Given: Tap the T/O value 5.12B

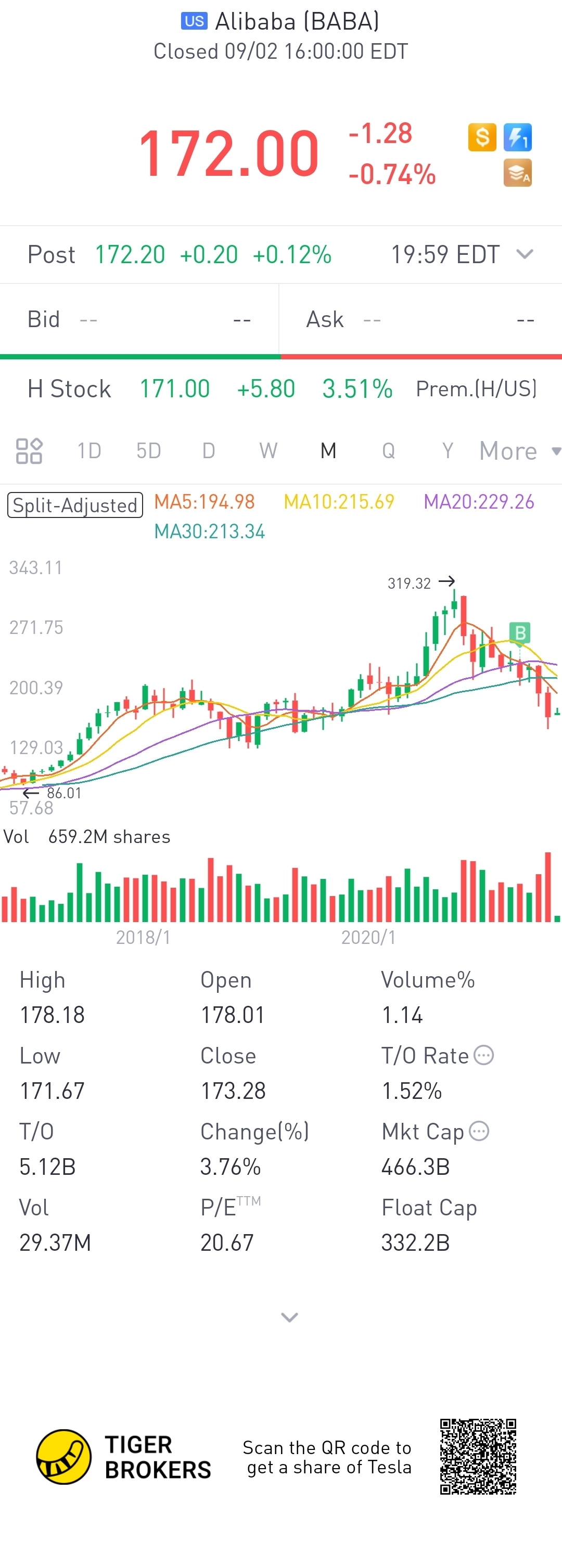Looking at the screenshot, I should pyautogui.click(x=47, y=1167).
